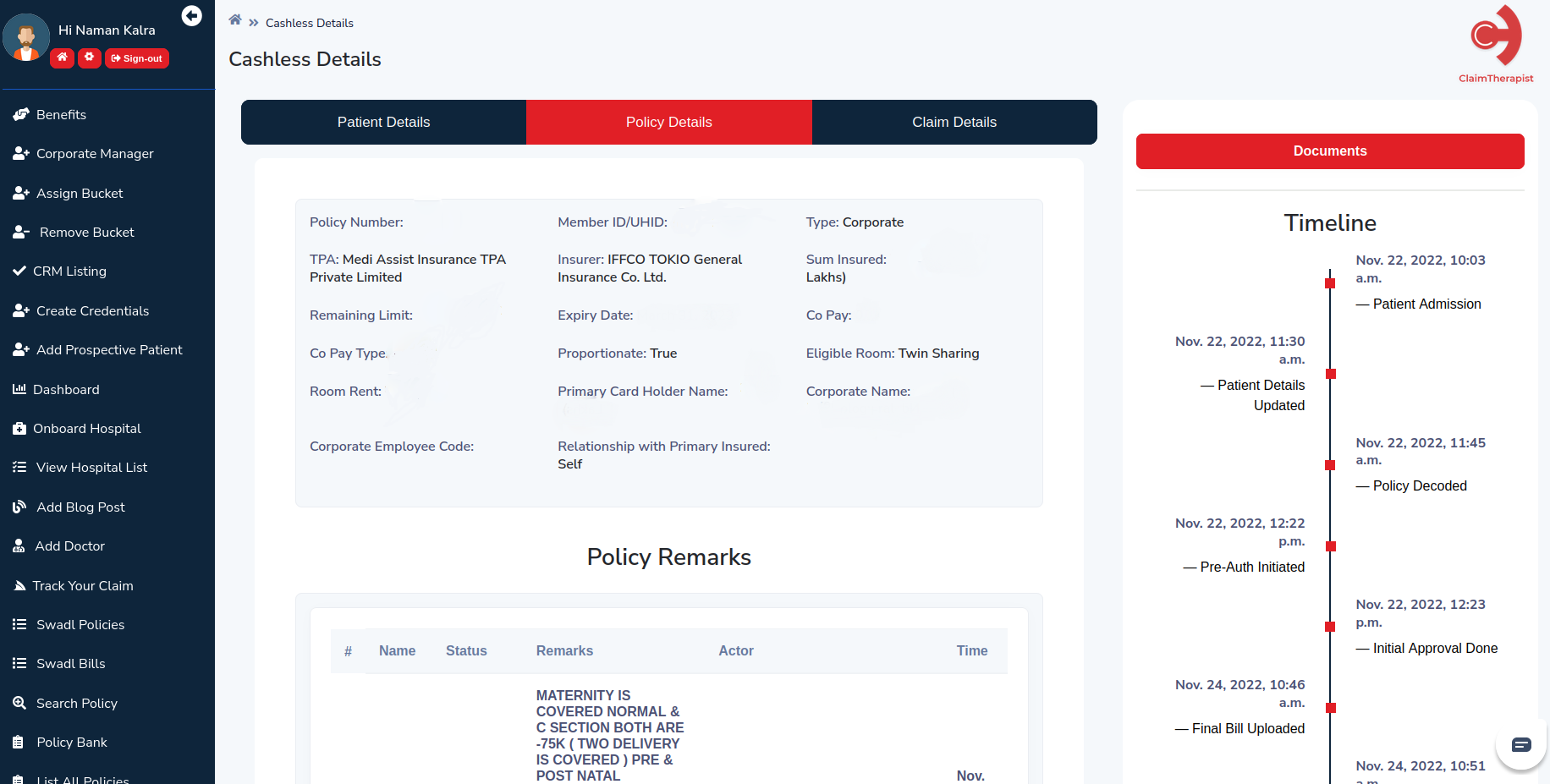
Task: Click the Dashboard chart icon in the sidebar
Action: [x=19, y=389]
